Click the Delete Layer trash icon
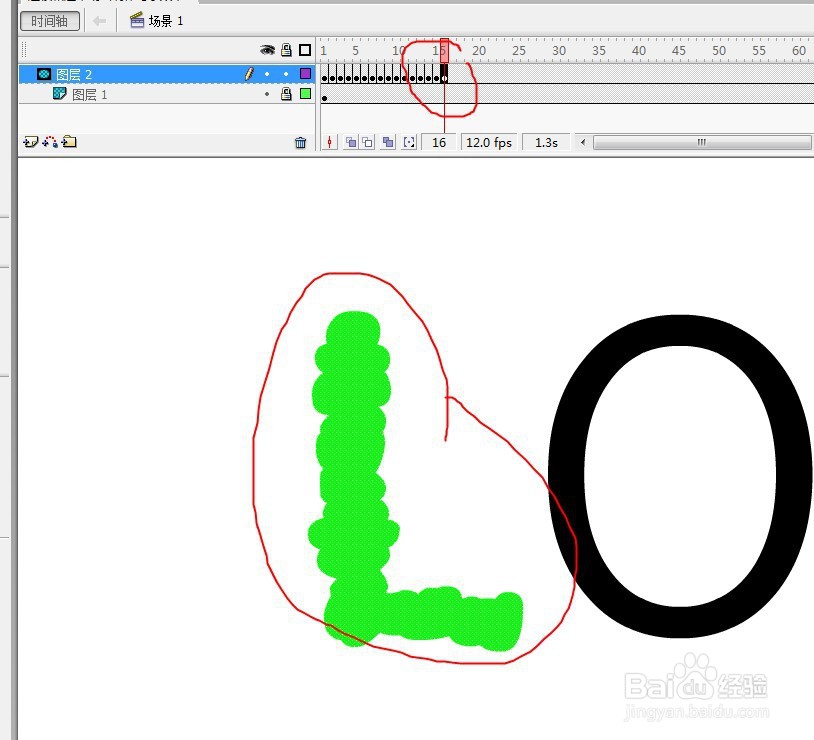814x740 pixels. pos(301,142)
